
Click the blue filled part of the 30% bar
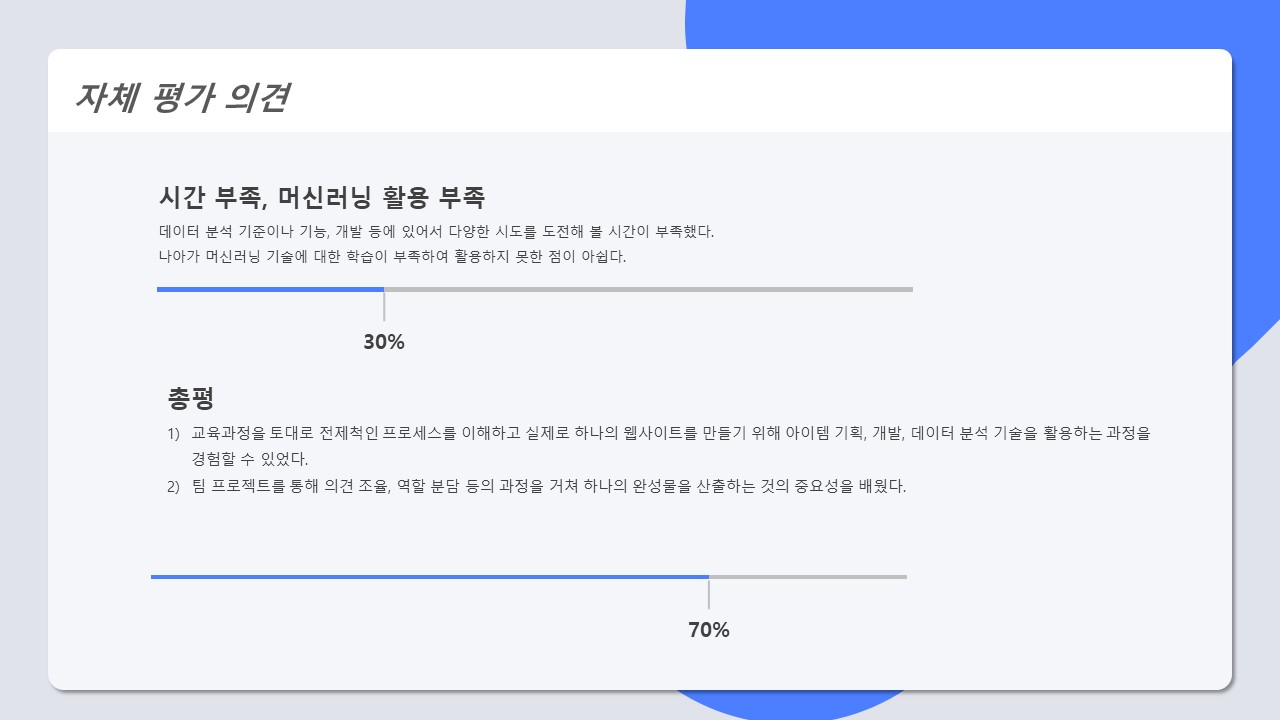coord(270,289)
